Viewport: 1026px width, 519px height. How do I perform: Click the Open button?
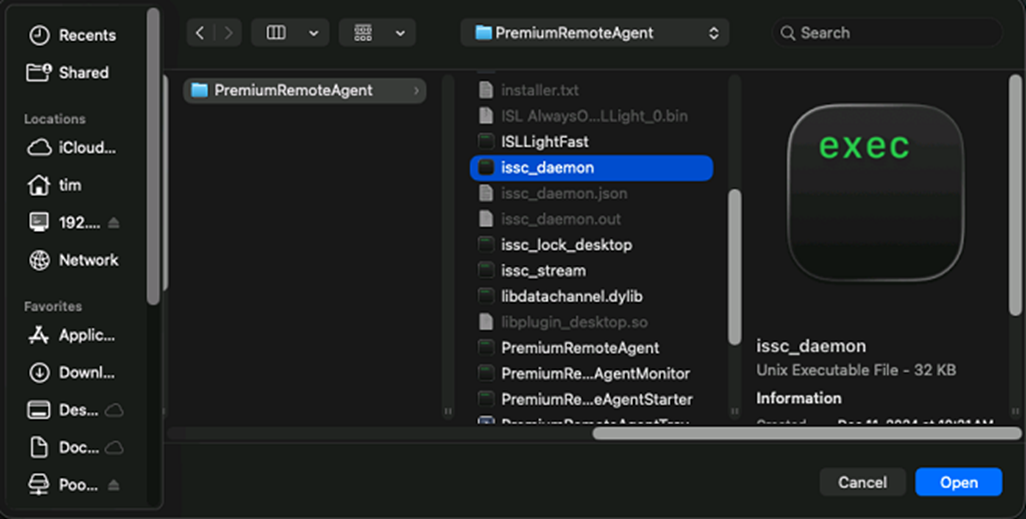[x=958, y=482]
